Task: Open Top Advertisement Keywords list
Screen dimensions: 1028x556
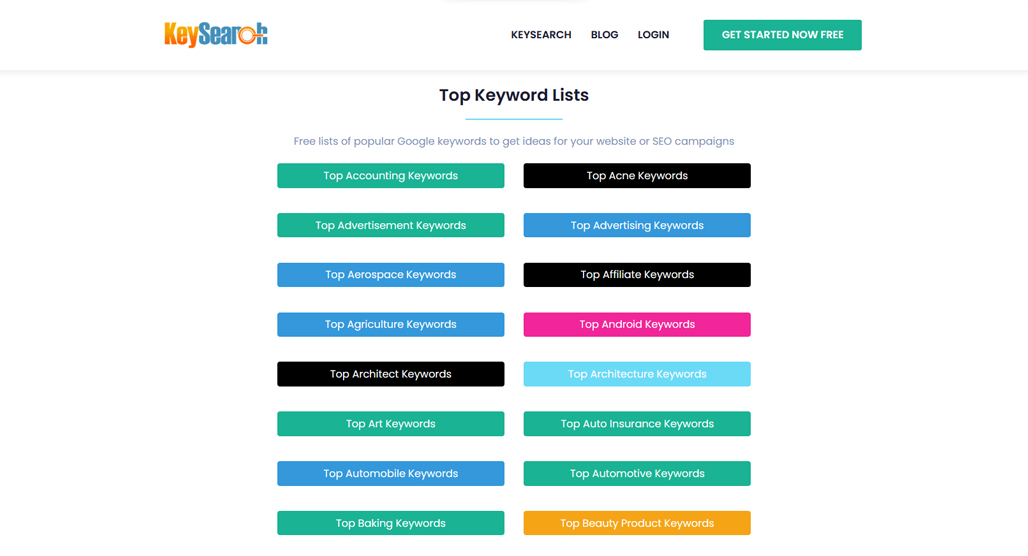Action: [391, 225]
